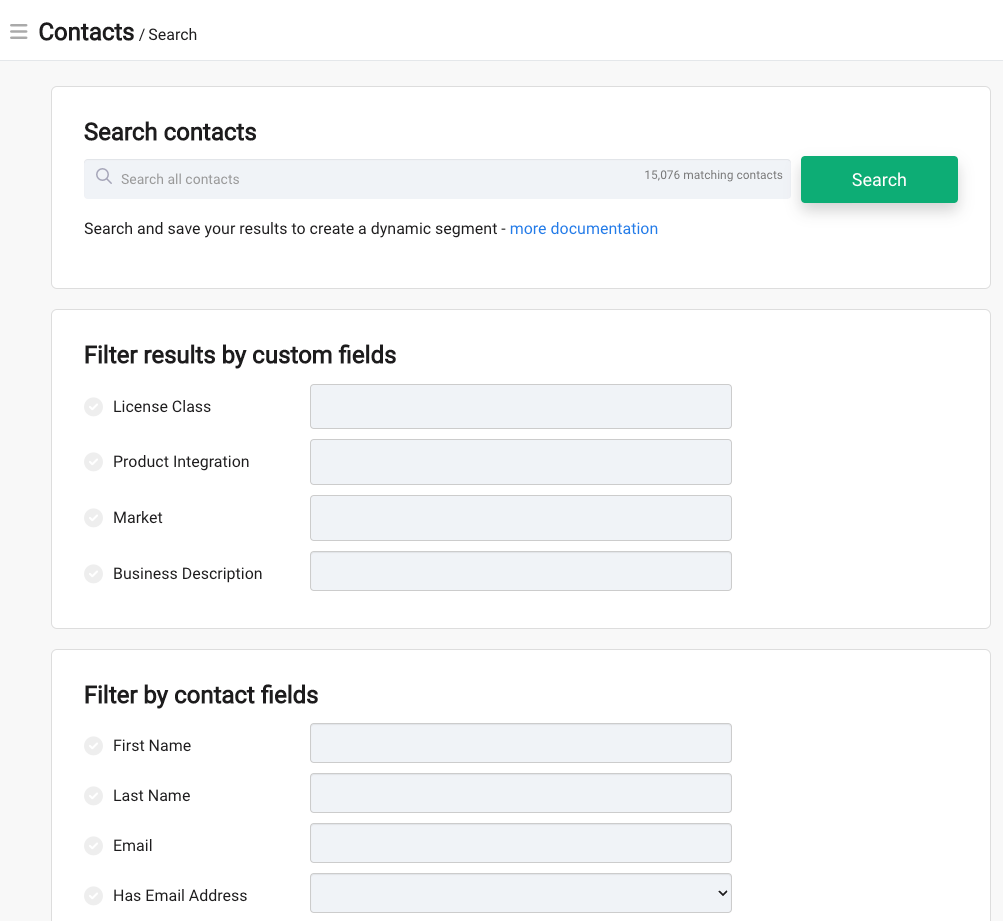
Task: Open the Has Email Address dropdown
Action: click(521, 893)
